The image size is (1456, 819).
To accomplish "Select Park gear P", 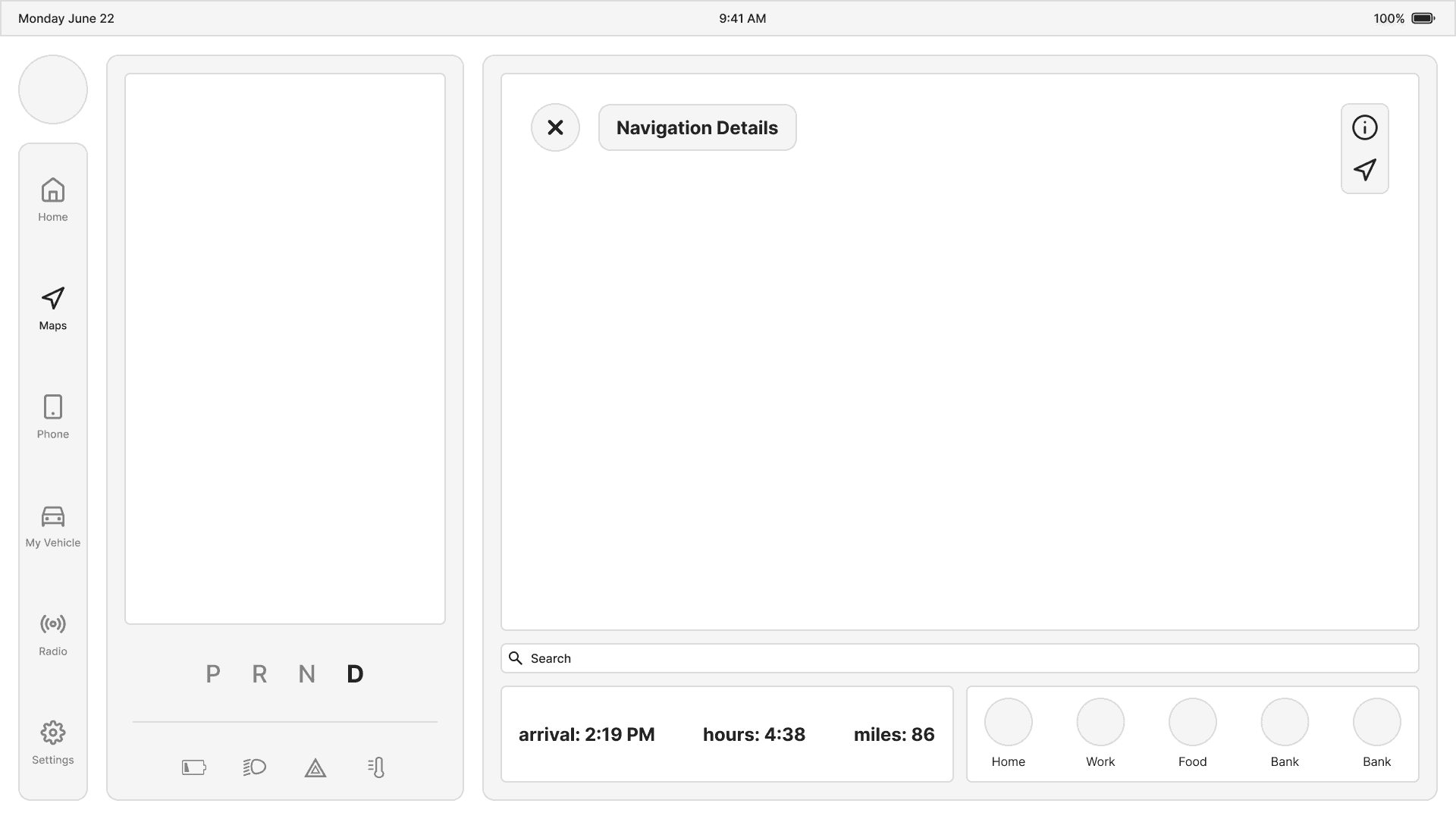I will (213, 673).
